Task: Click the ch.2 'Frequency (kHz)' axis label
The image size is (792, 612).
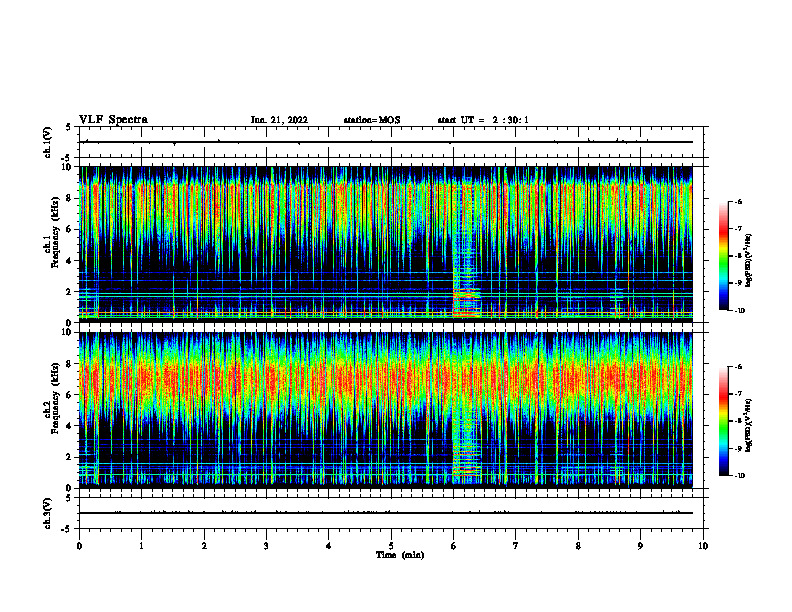Action: [56, 398]
